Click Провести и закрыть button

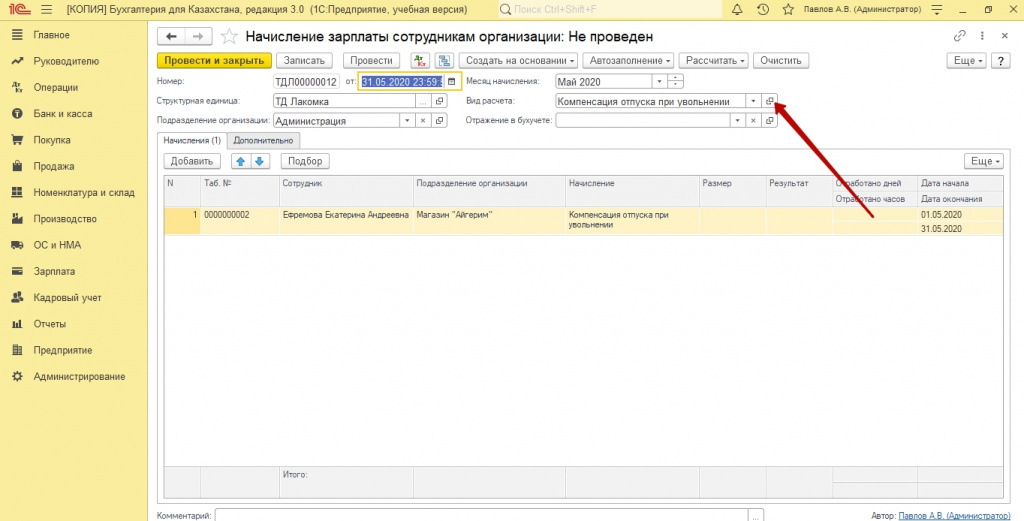214,61
